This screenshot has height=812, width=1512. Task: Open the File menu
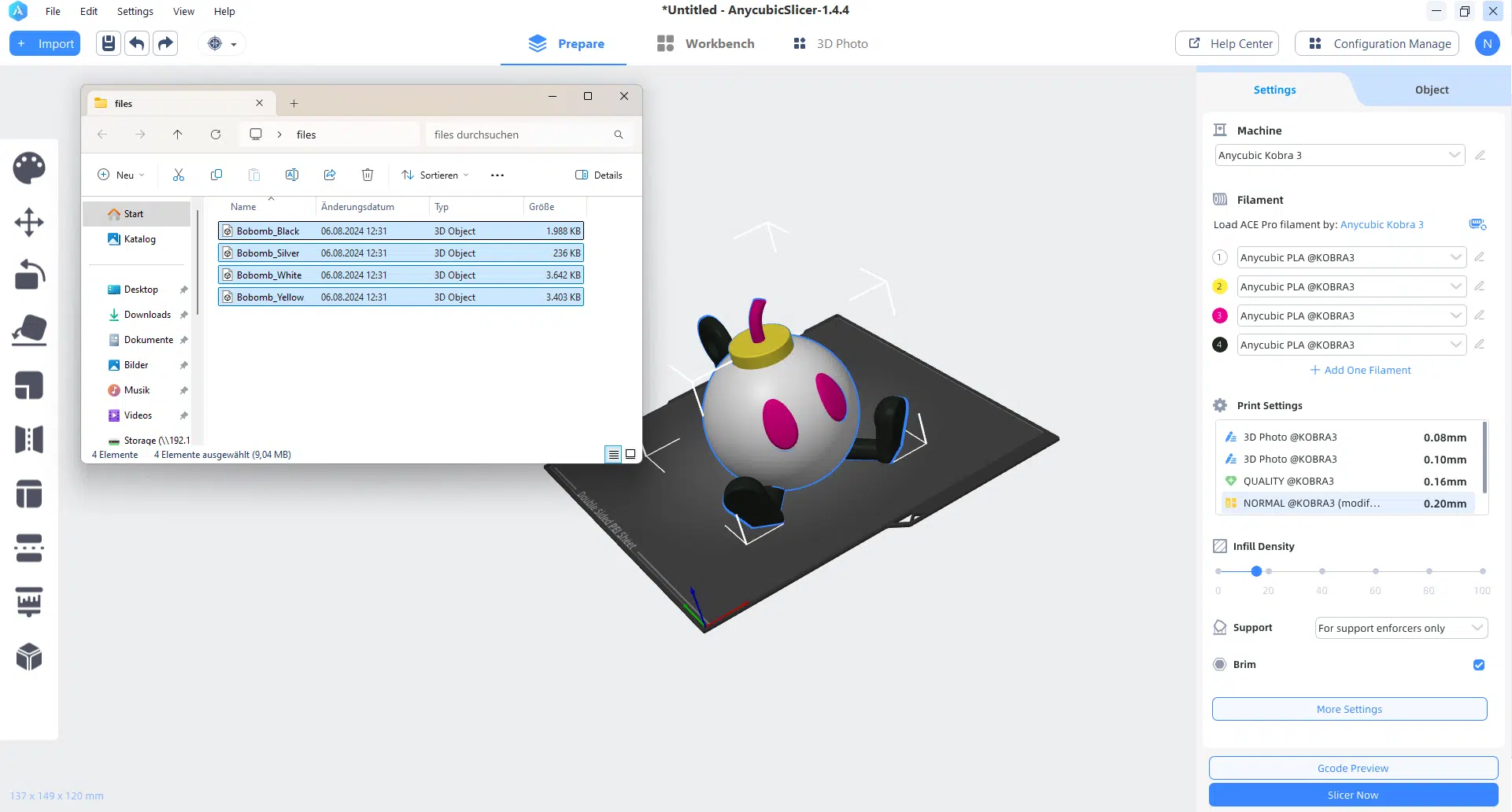tap(53, 11)
